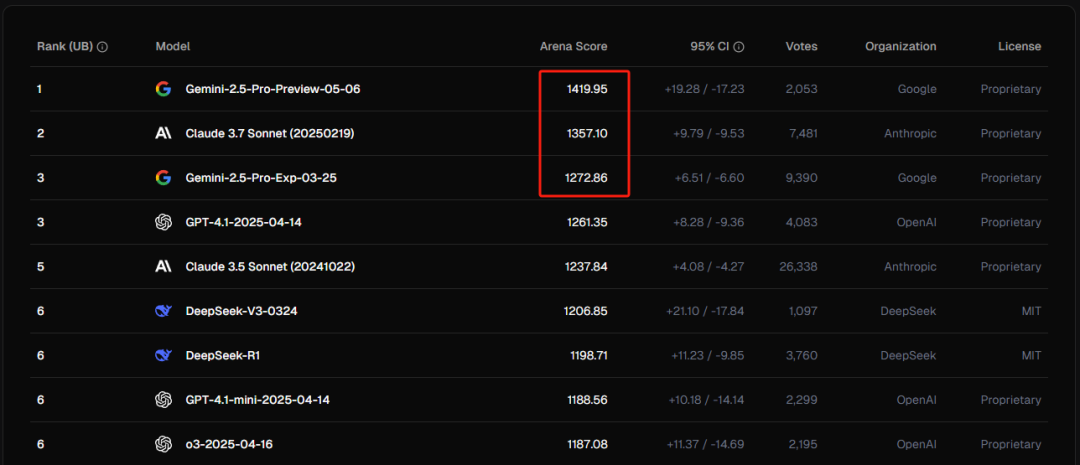This screenshot has width=1080, height=465.
Task: Click the OpenAI logo beside GPT-4.1-mini-2025-04-14
Action: click(163, 400)
